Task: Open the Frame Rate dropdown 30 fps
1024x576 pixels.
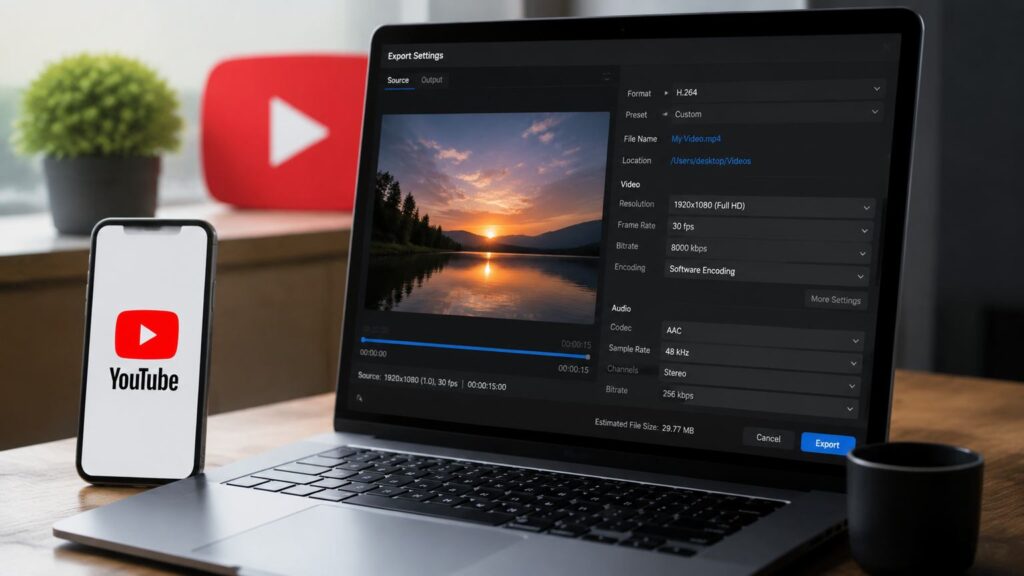Action: [769, 227]
